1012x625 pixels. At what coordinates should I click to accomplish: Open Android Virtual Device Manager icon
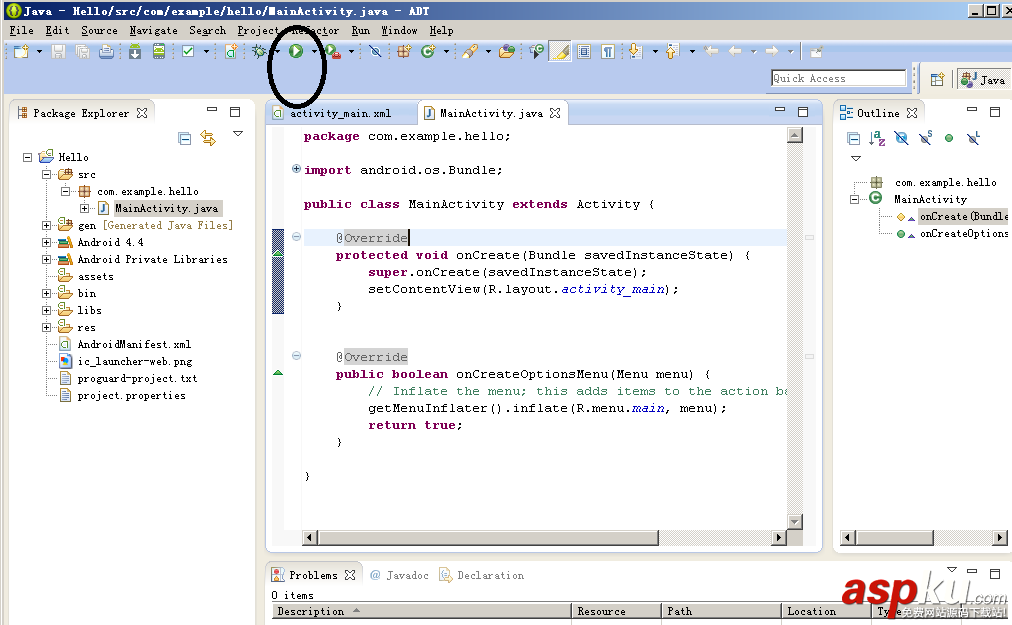tap(159, 52)
